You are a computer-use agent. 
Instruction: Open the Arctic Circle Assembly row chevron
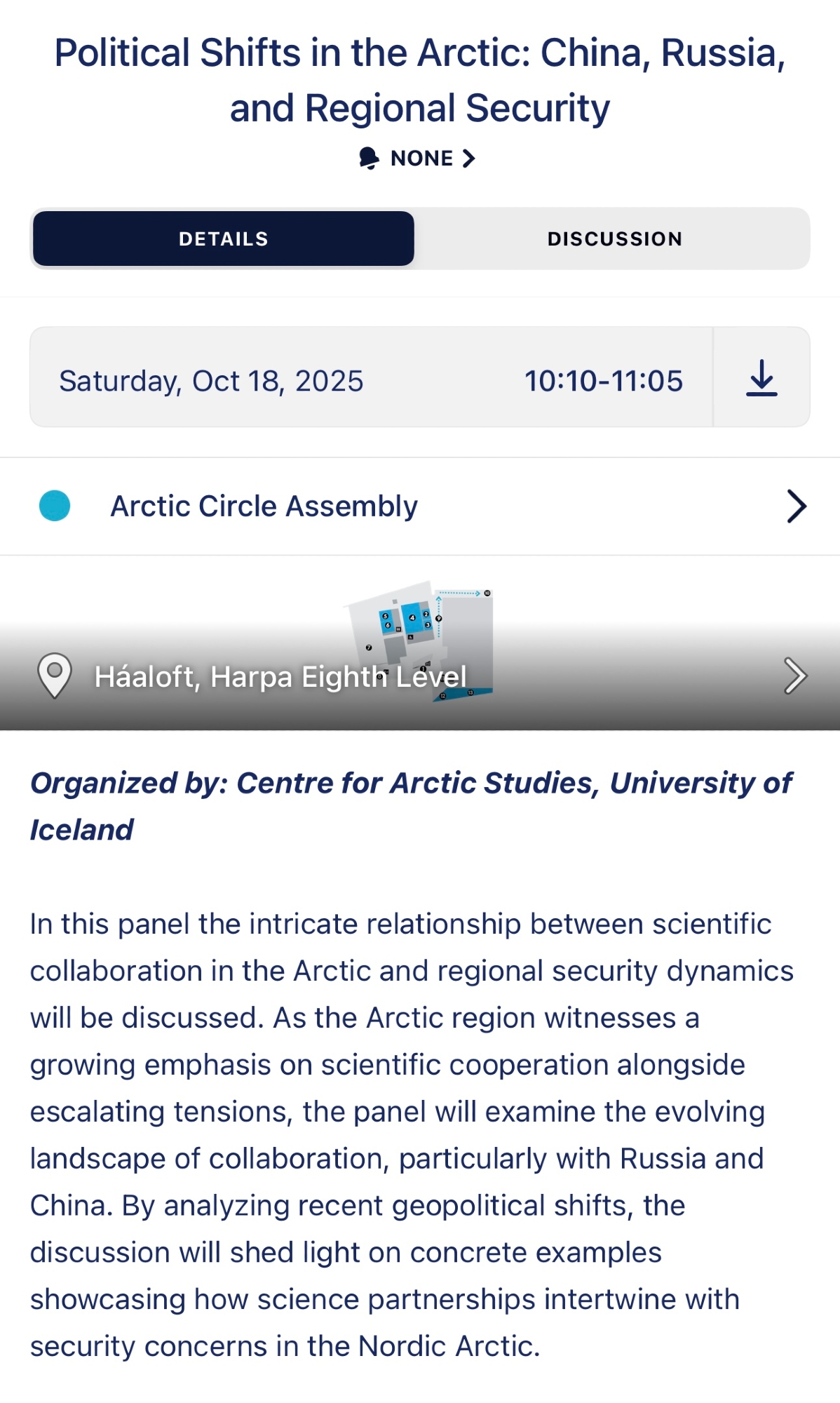tap(796, 506)
